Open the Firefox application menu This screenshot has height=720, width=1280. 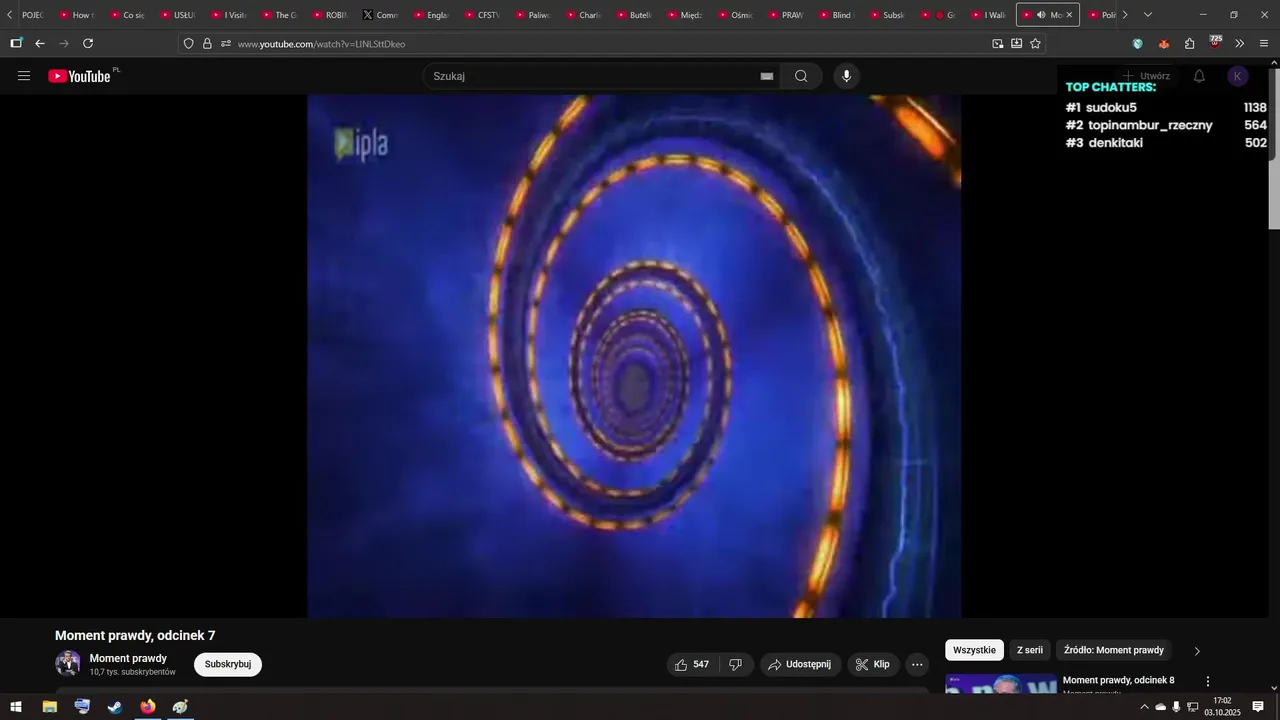point(1264,44)
